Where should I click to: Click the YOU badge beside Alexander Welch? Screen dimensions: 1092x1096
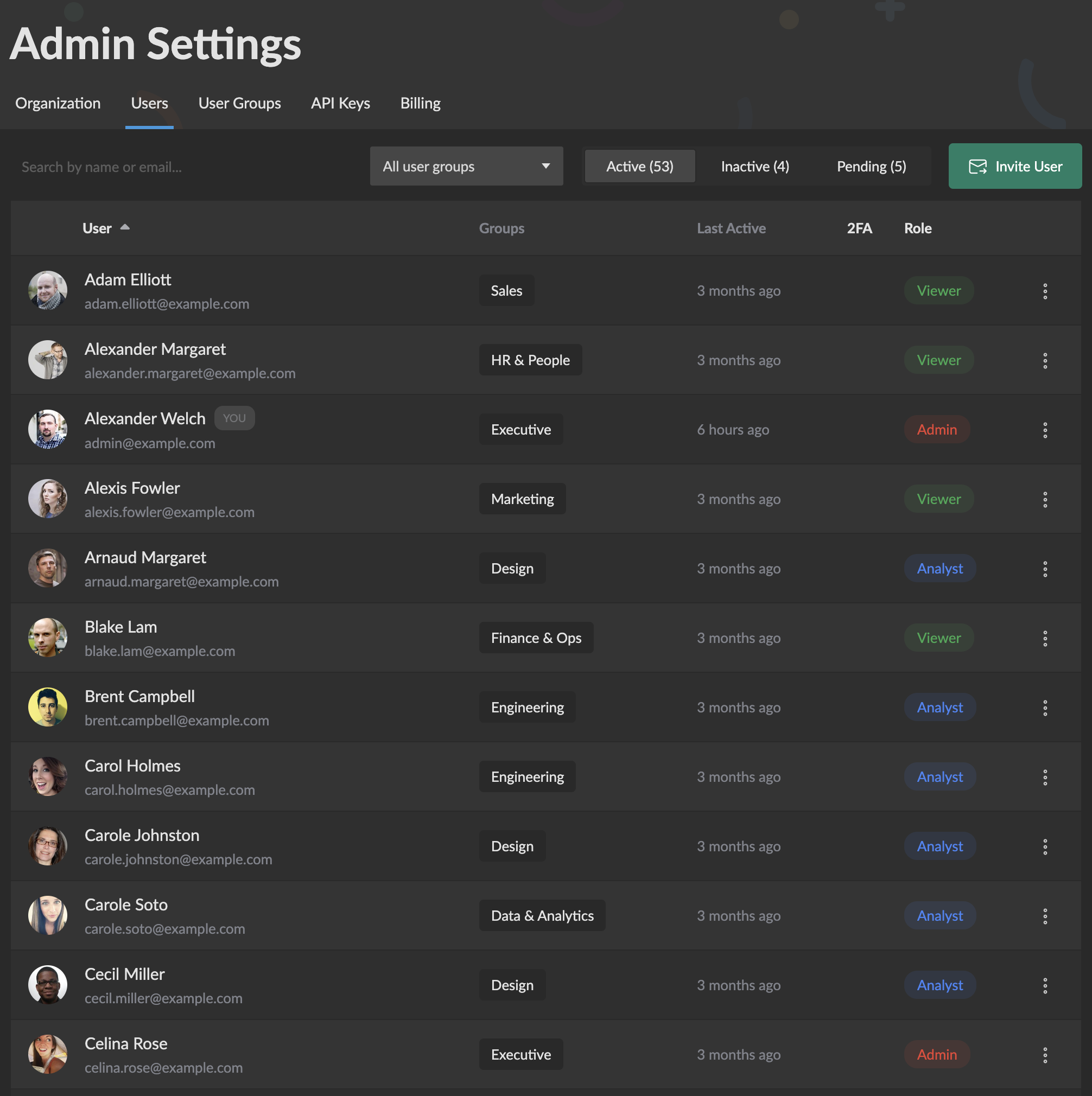[x=234, y=418]
